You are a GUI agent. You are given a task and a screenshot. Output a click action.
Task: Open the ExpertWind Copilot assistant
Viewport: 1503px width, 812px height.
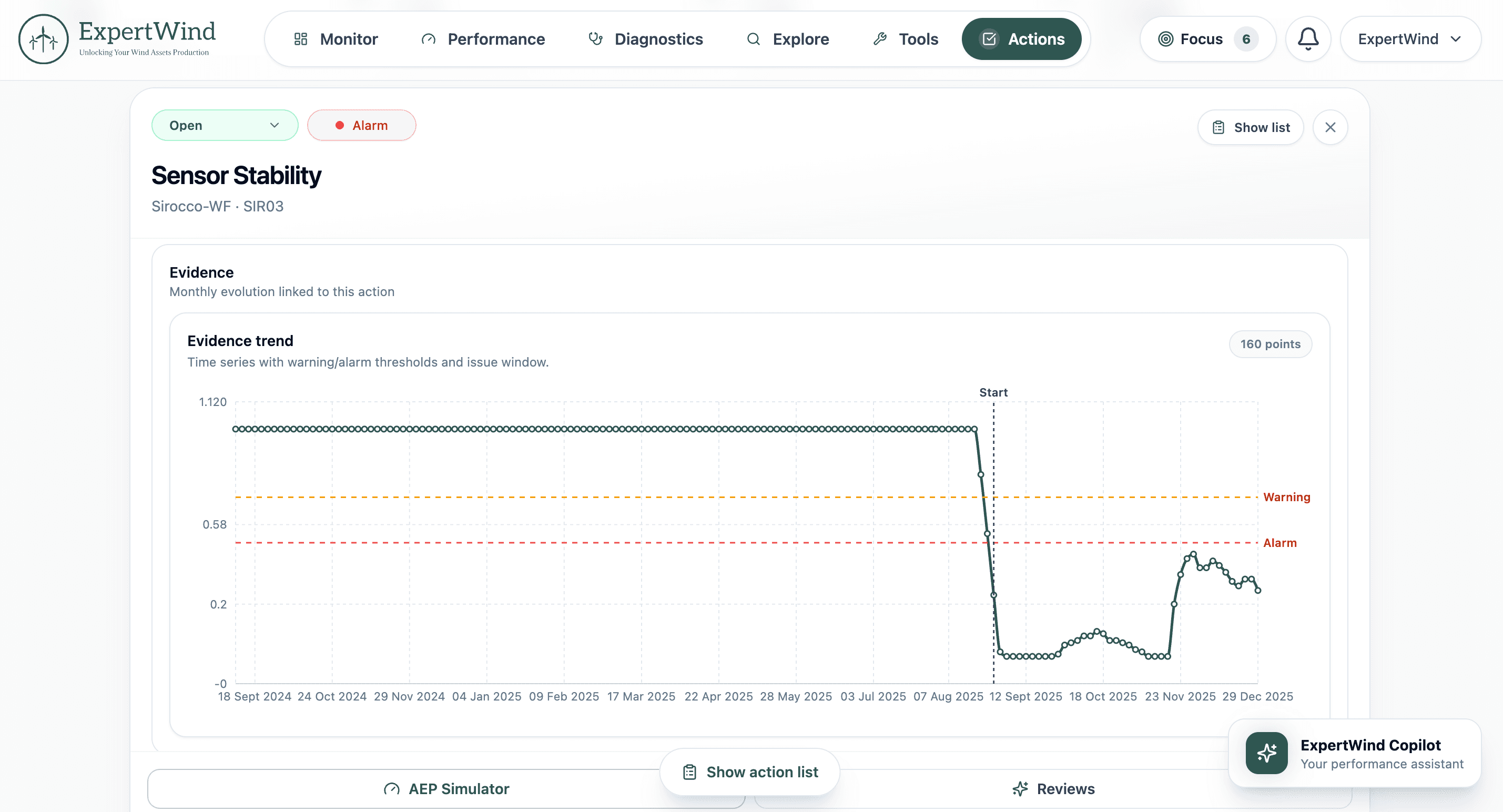click(x=1355, y=754)
